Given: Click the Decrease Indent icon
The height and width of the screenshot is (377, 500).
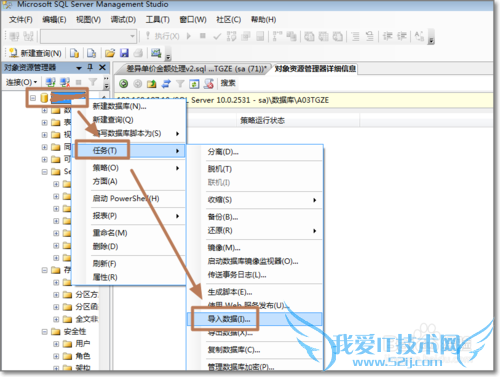Looking at the screenshot, I should click(x=388, y=36).
